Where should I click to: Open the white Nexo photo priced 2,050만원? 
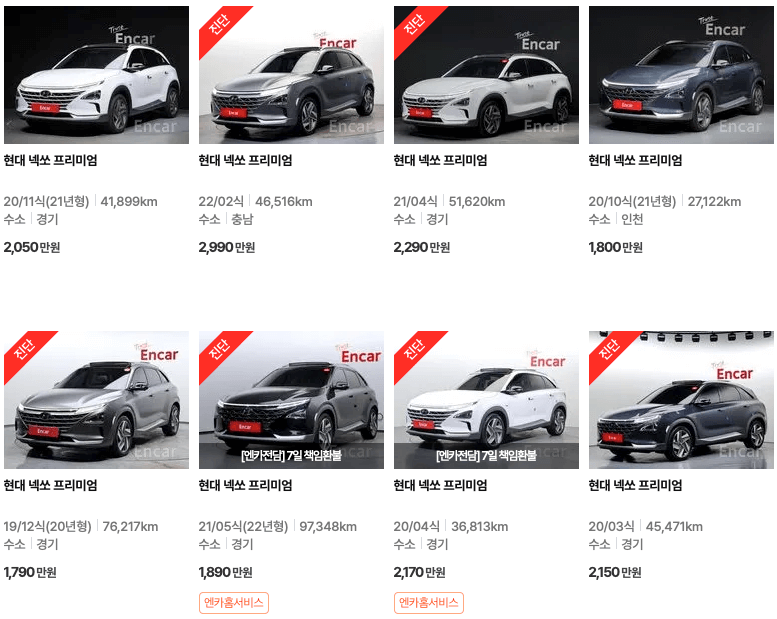tap(96, 75)
